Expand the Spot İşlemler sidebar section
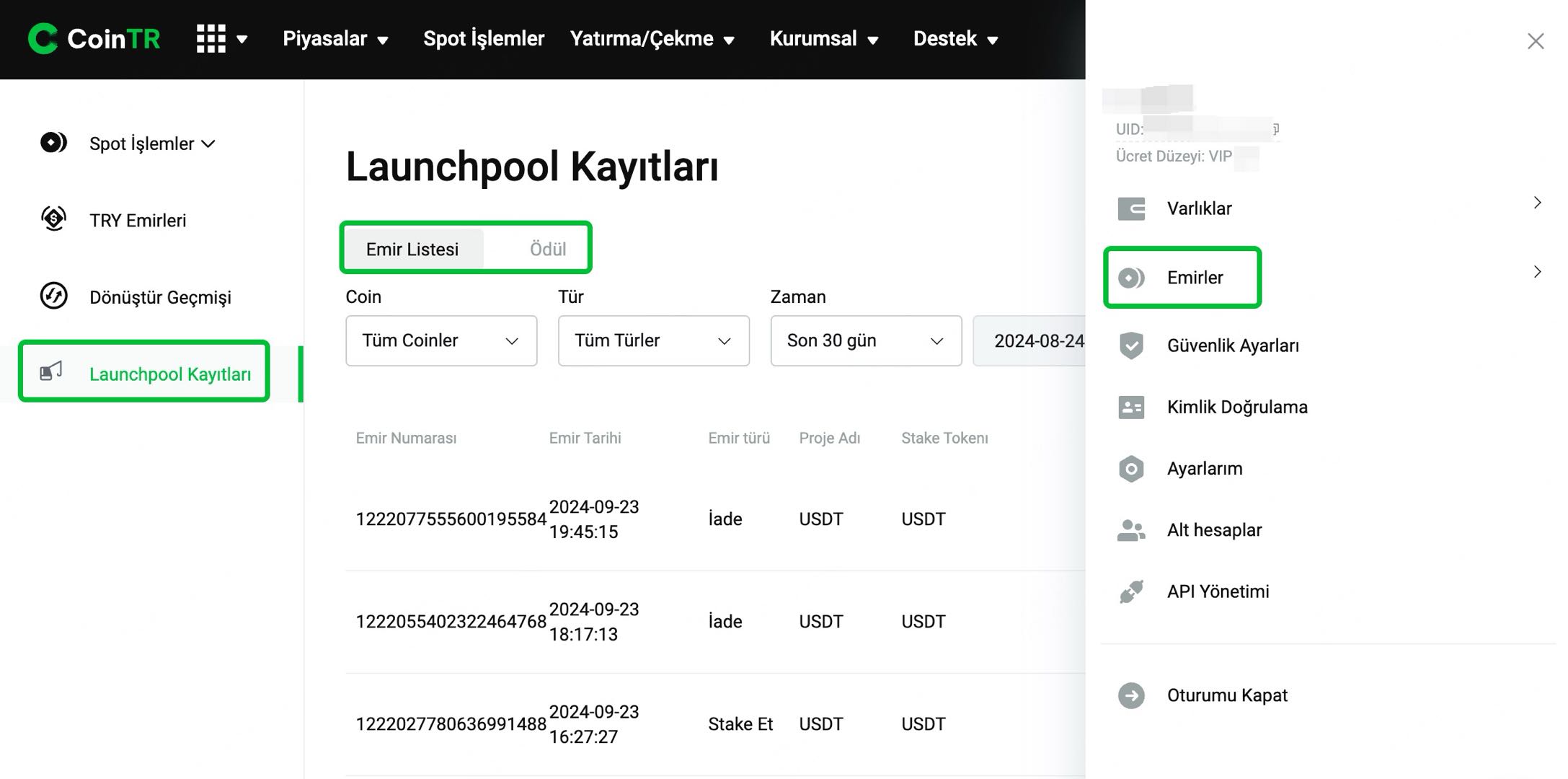 pos(208,144)
